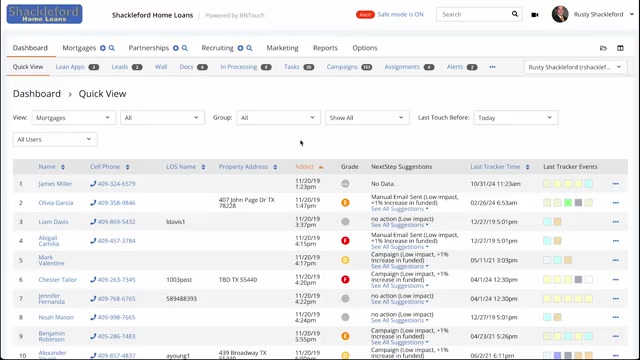Open the All dropdown next to Mortgages
Viewport: 640px width, 360px height.
coord(162,118)
